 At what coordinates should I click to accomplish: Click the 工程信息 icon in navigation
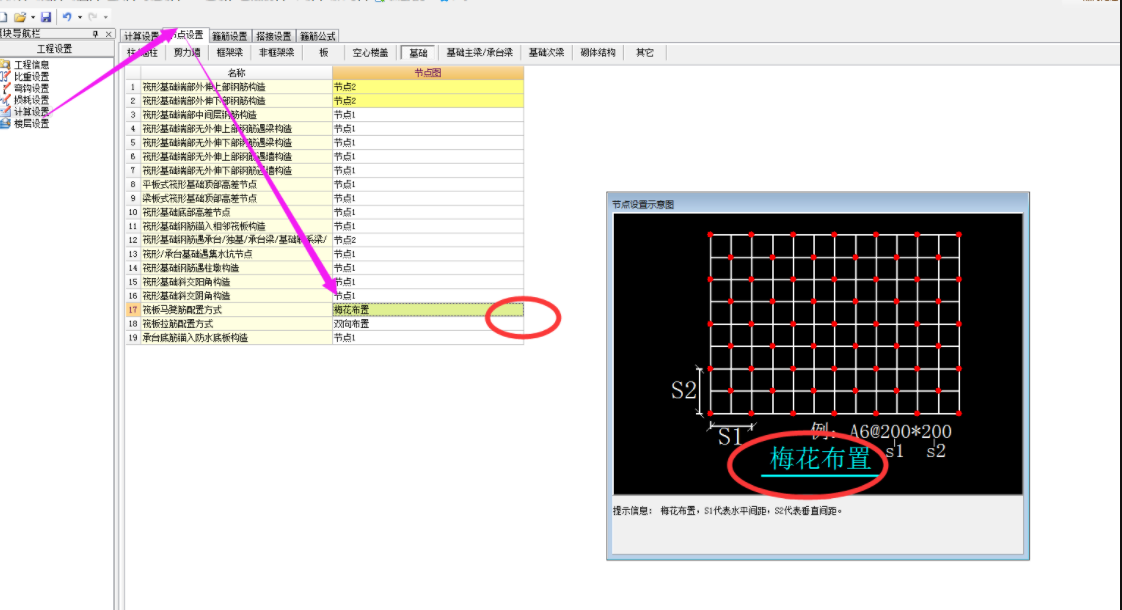(6, 64)
